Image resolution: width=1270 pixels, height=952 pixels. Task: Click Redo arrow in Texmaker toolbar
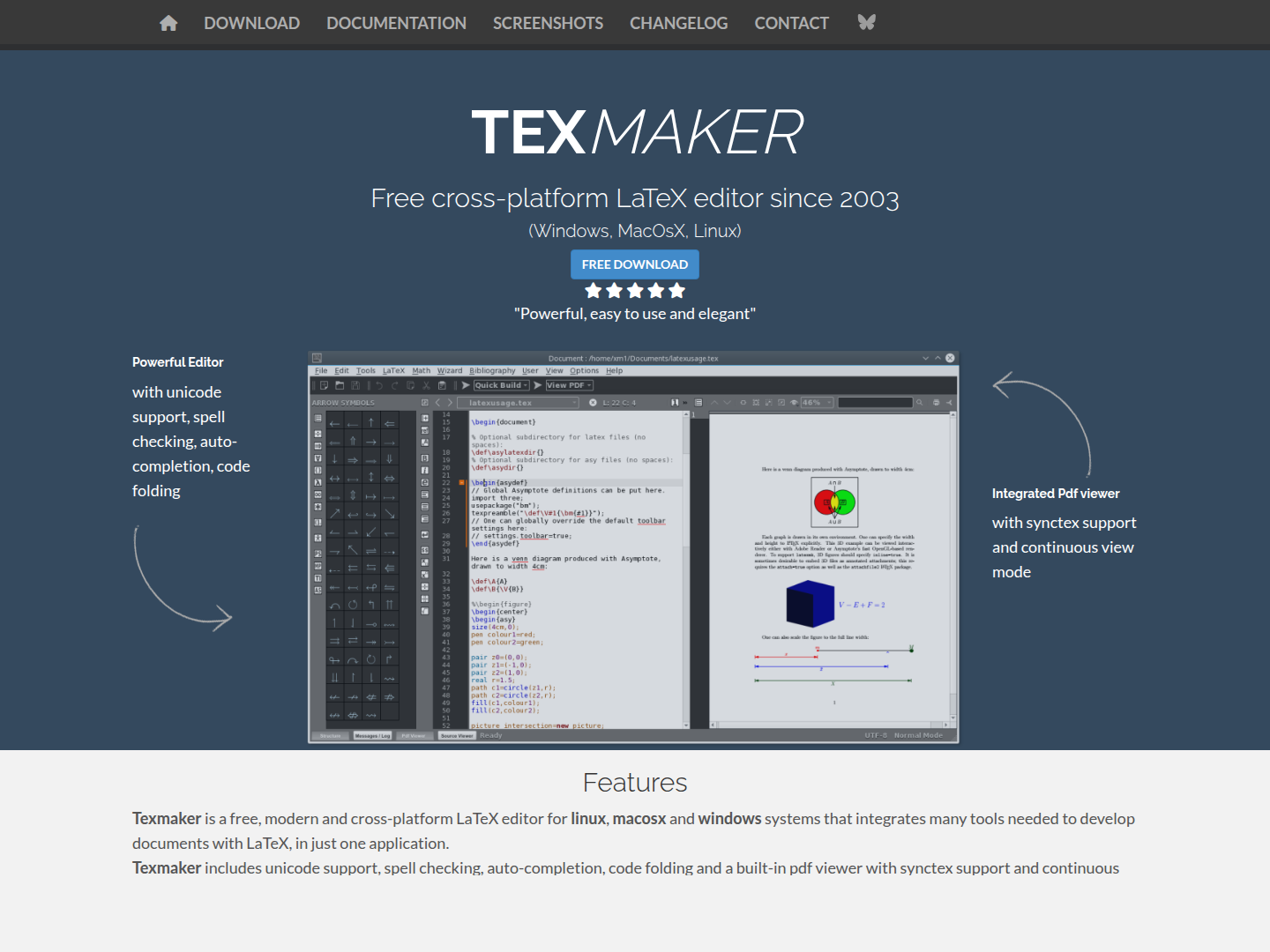[x=395, y=385]
